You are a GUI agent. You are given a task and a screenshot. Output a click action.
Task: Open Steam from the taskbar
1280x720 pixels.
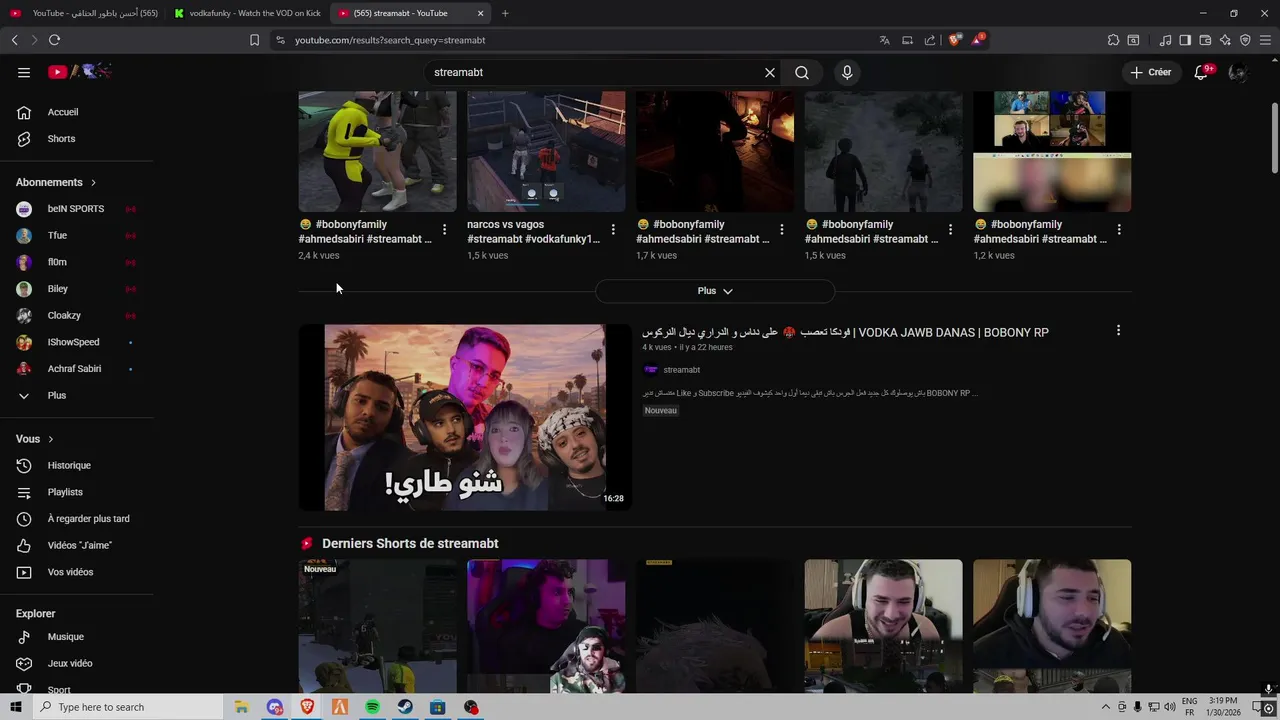coord(405,707)
